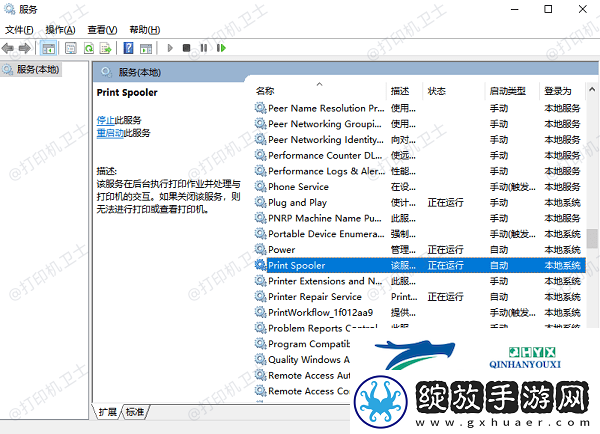This screenshot has height=434, width=600.
Task: Click the 重启动 this service link
Action: [110, 133]
